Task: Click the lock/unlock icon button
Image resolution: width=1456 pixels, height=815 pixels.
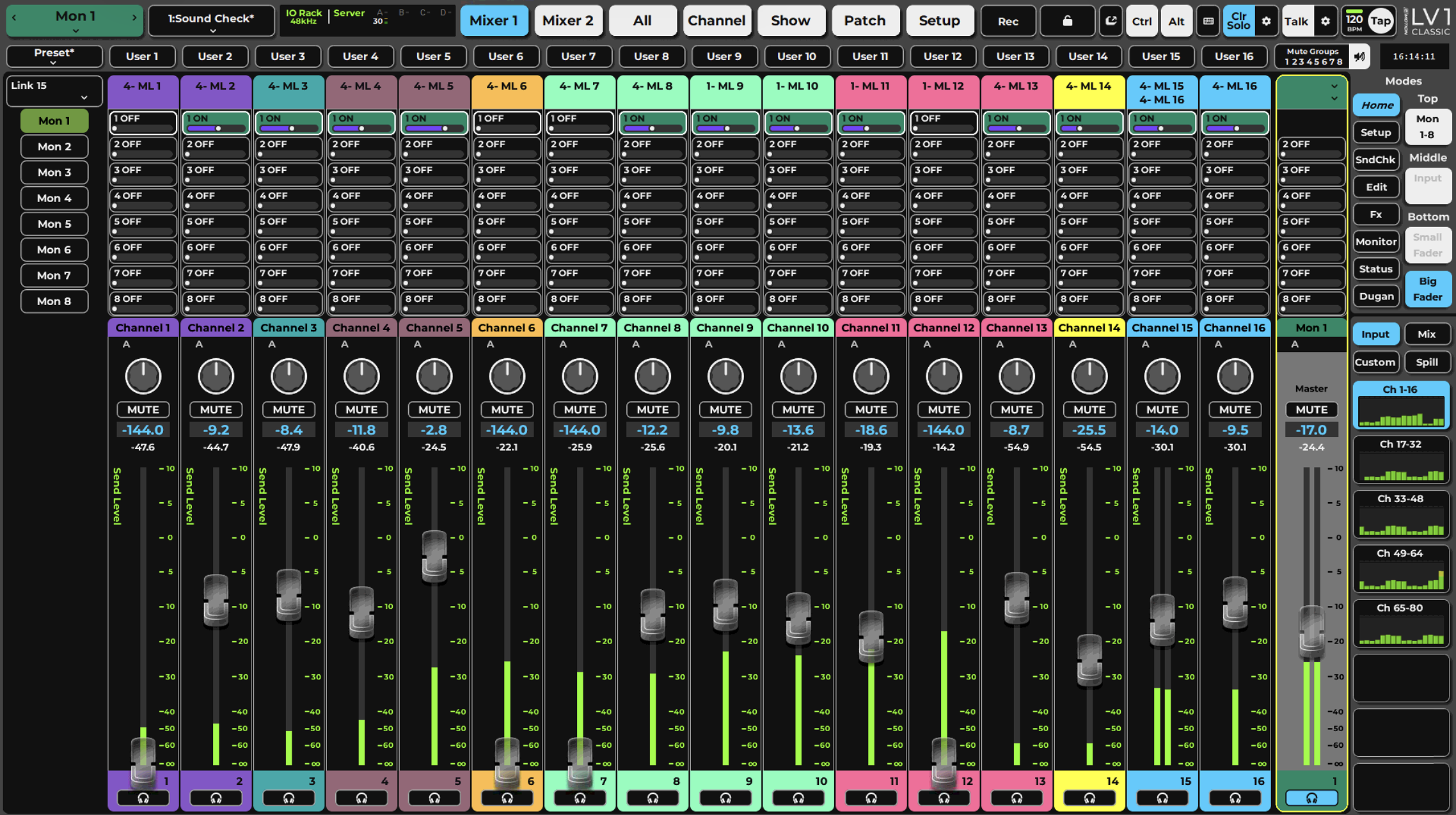Action: tap(1067, 21)
